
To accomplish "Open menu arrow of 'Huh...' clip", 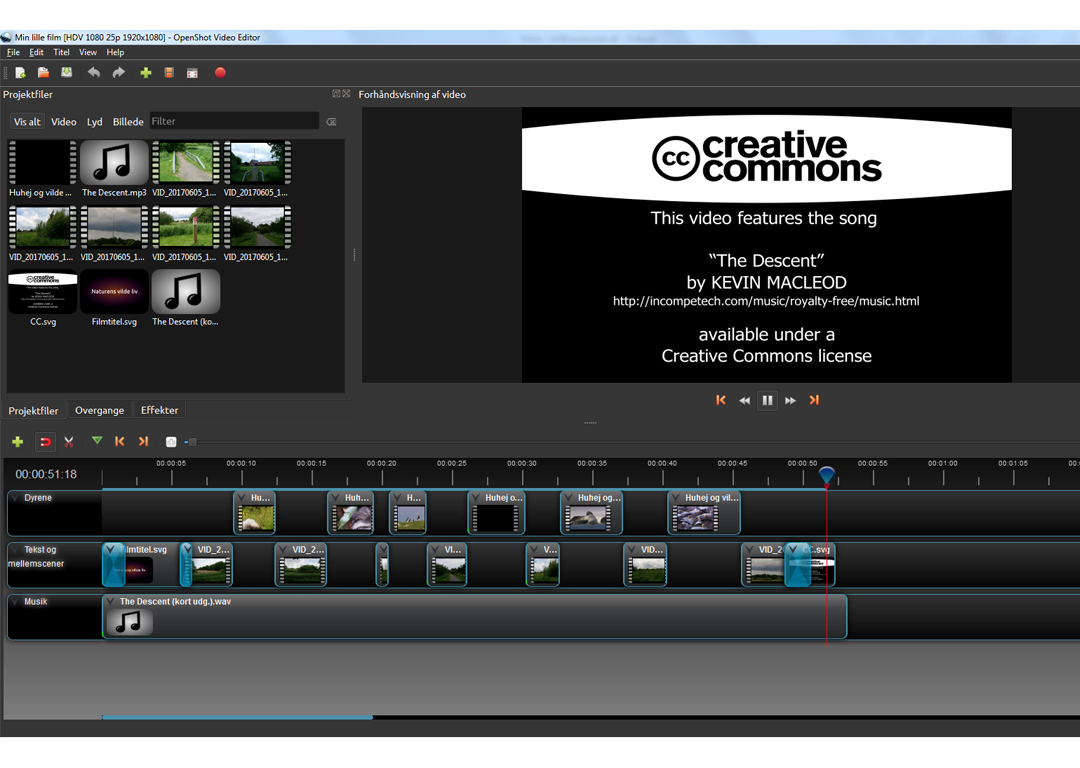I will coord(336,498).
